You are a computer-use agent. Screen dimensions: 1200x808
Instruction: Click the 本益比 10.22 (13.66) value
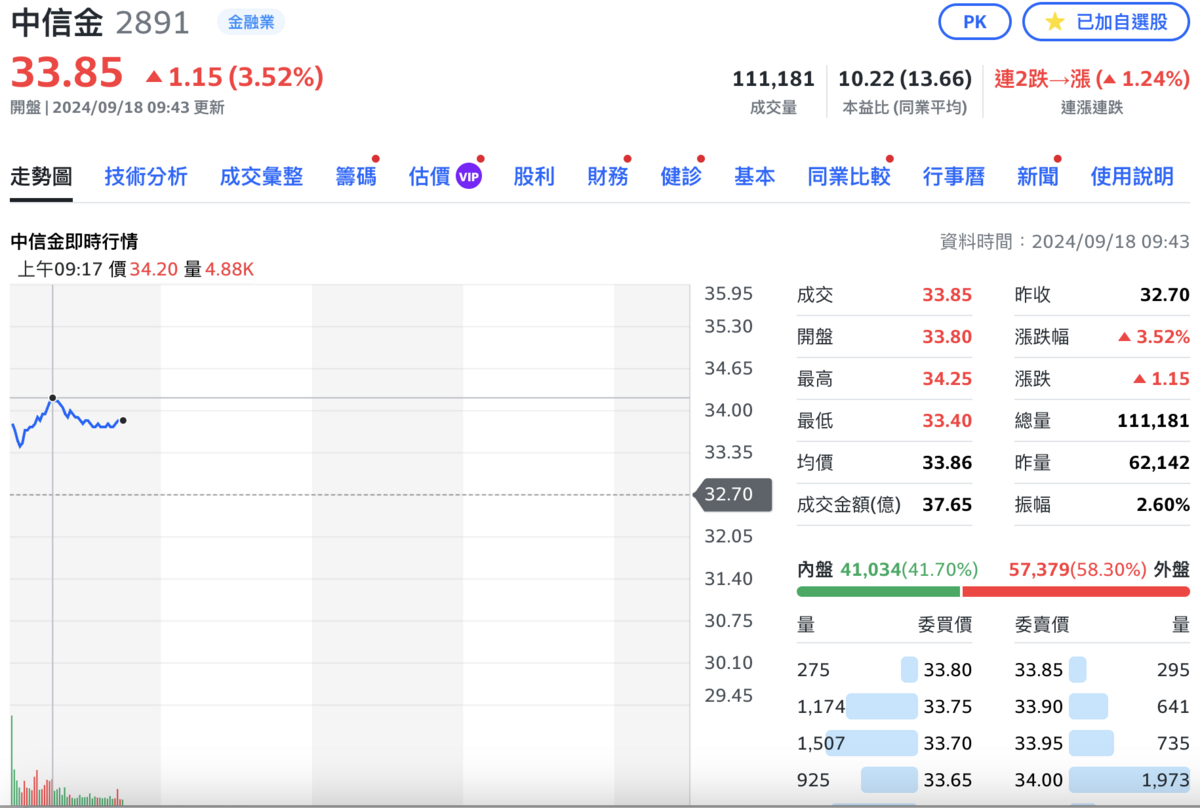905,79
